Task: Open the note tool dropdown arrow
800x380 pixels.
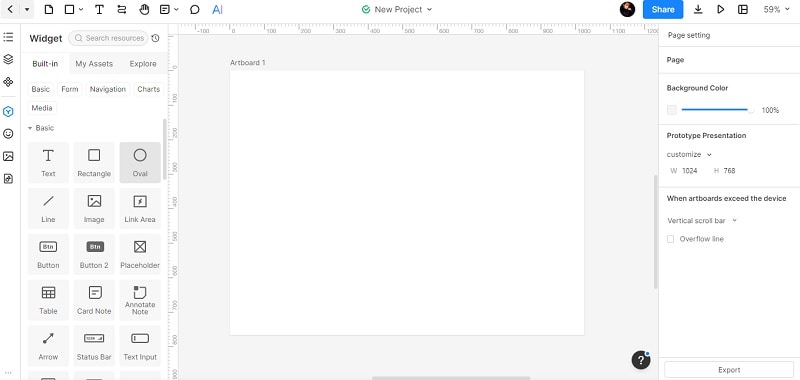Action: coord(177,10)
